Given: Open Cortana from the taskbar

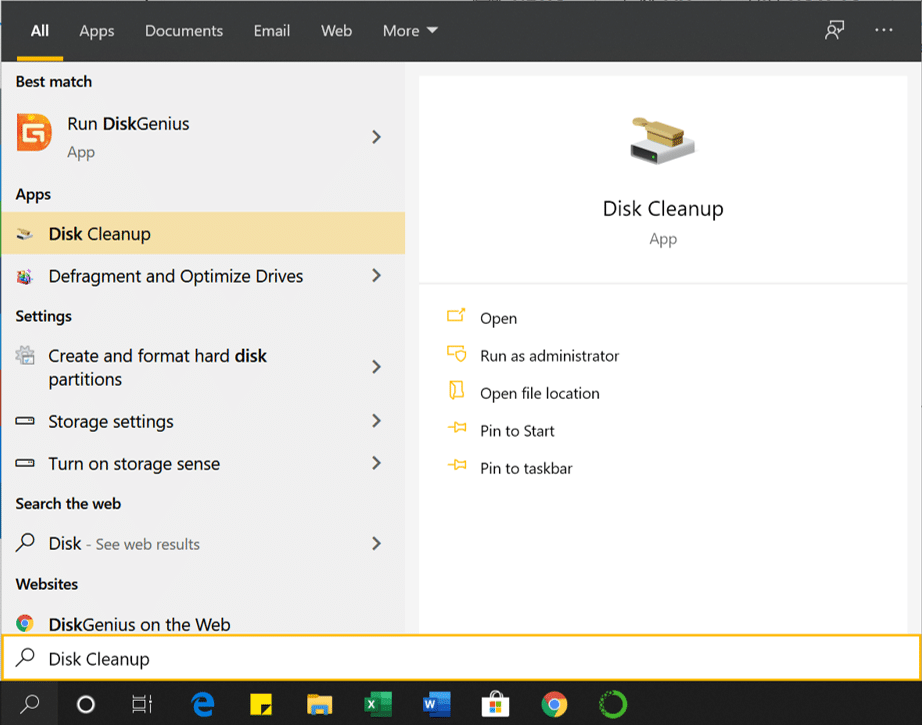Looking at the screenshot, I should tap(86, 704).
